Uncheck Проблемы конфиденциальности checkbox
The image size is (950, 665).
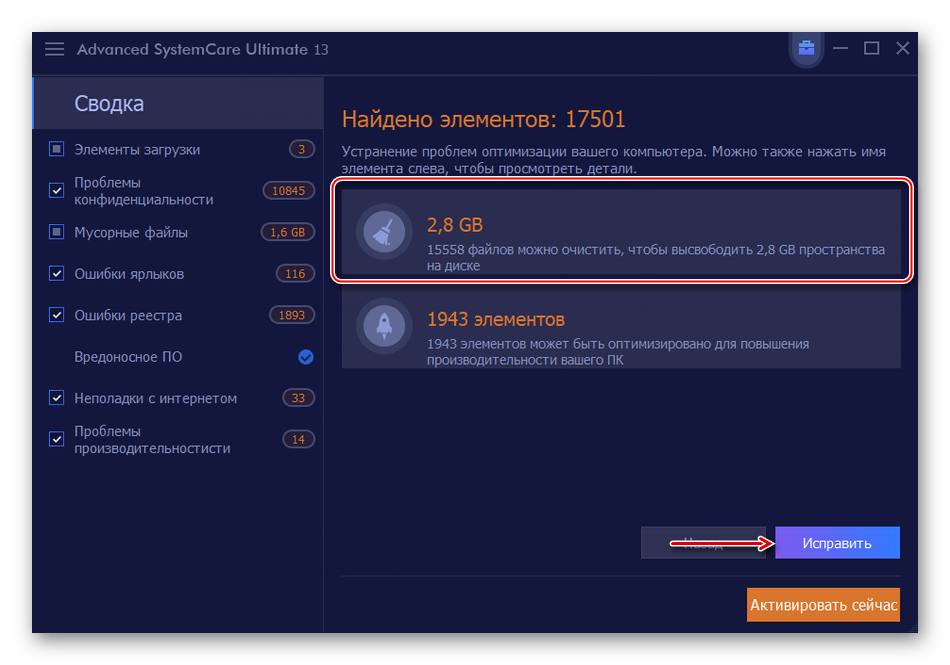pos(57,191)
